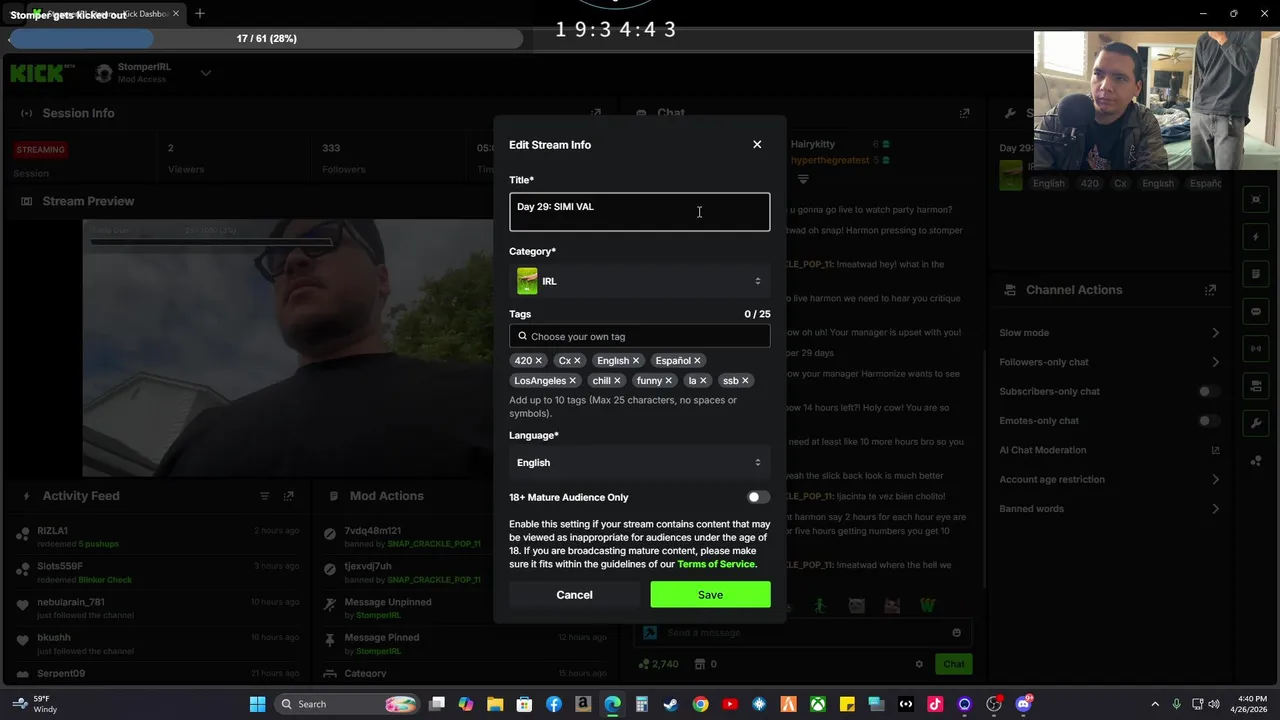Toggle 18+ Mature Audience Only switch
The height and width of the screenshot is (720, 1280).
pos(759,497)
